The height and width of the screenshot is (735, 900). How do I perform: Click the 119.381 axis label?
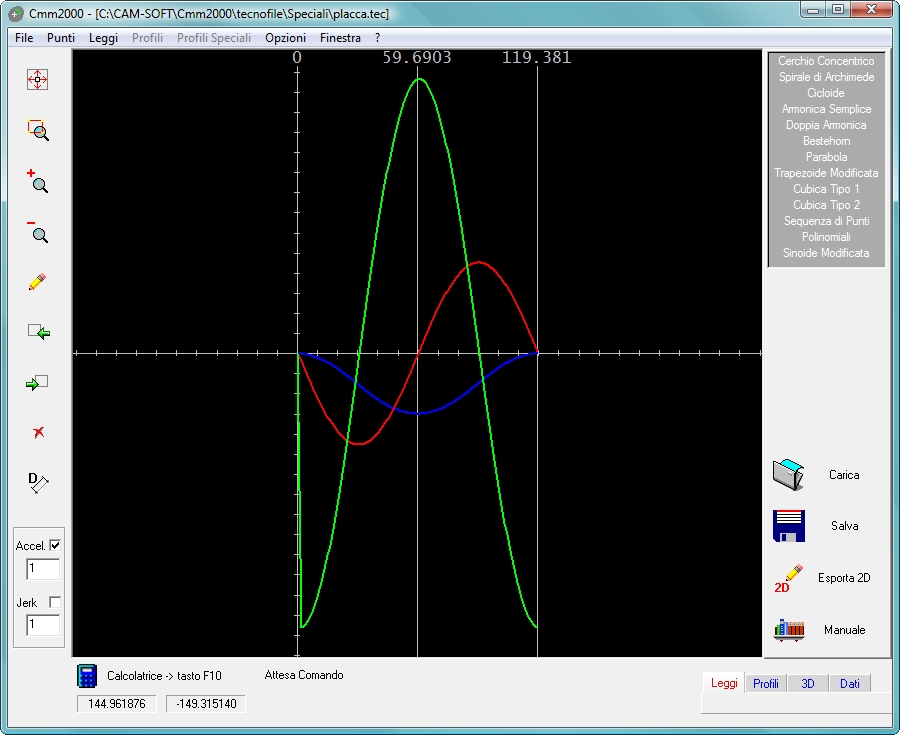536,57
